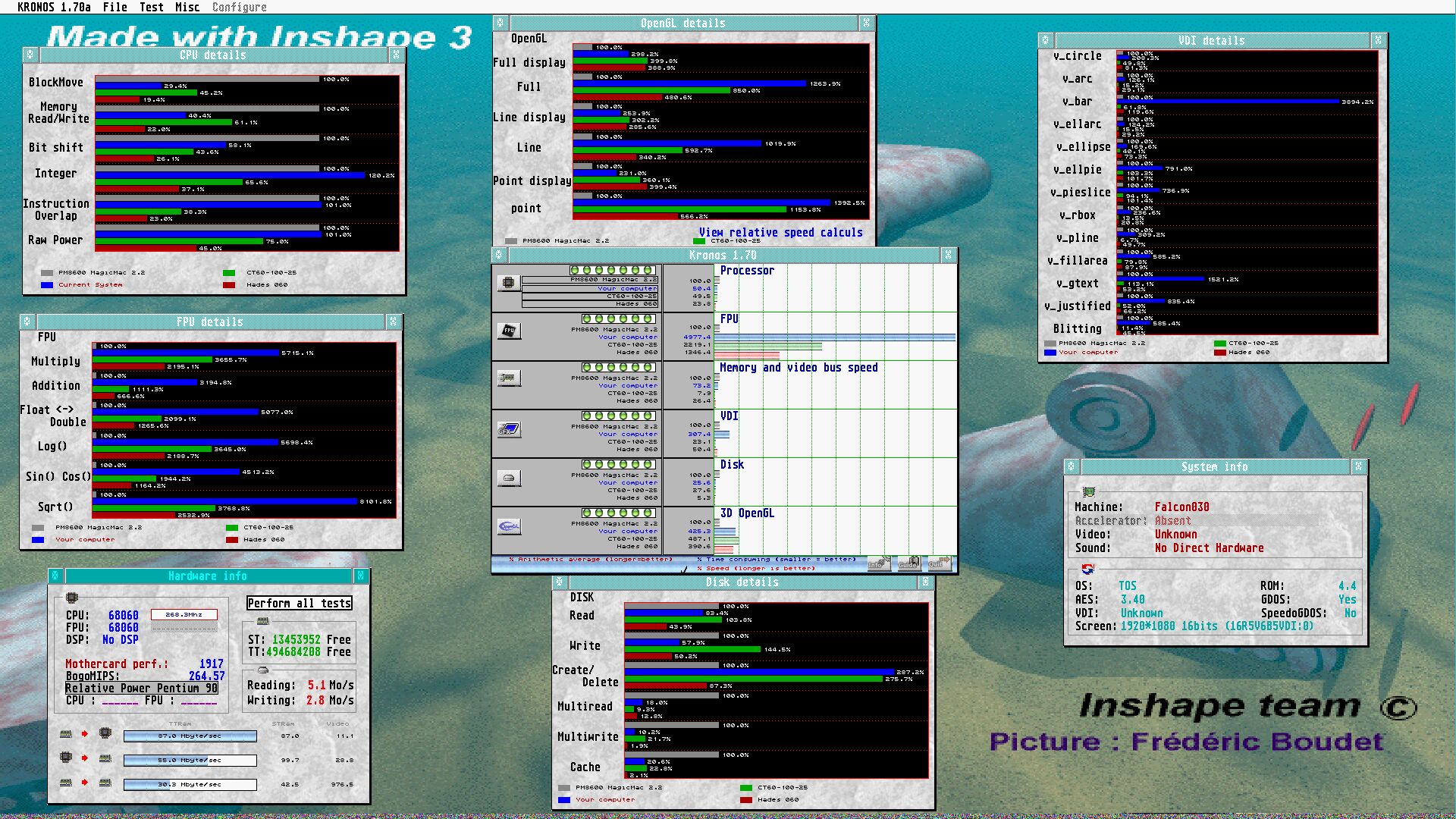This screenshot has height=819, width=1456.
Task: Open the Misc menu
Action: (x=187, y=7)
